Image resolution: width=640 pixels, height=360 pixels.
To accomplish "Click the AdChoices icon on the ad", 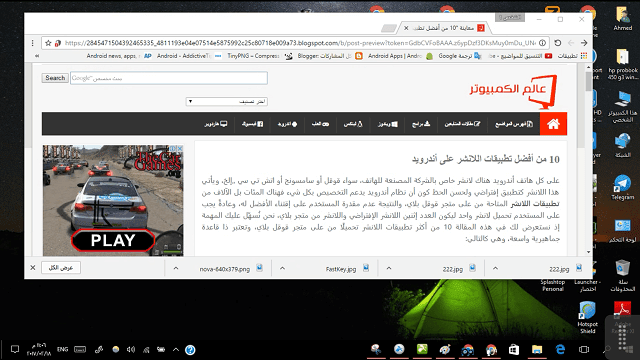I will coord(173,149).
